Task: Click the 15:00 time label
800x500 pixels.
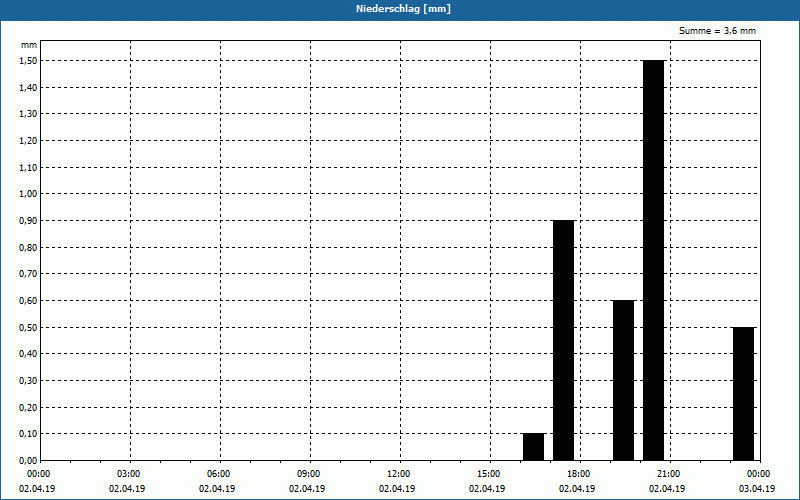Action: [490, 474]
